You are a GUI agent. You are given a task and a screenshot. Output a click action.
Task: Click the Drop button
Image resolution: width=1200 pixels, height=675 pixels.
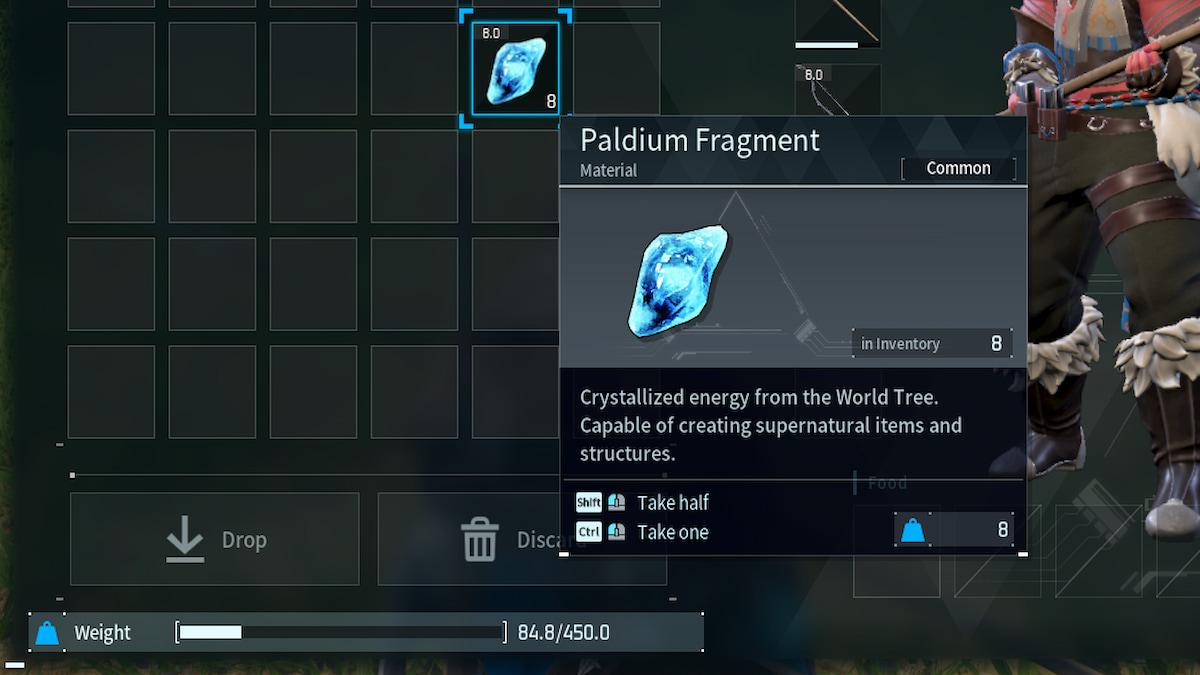(x=214, y=539)
